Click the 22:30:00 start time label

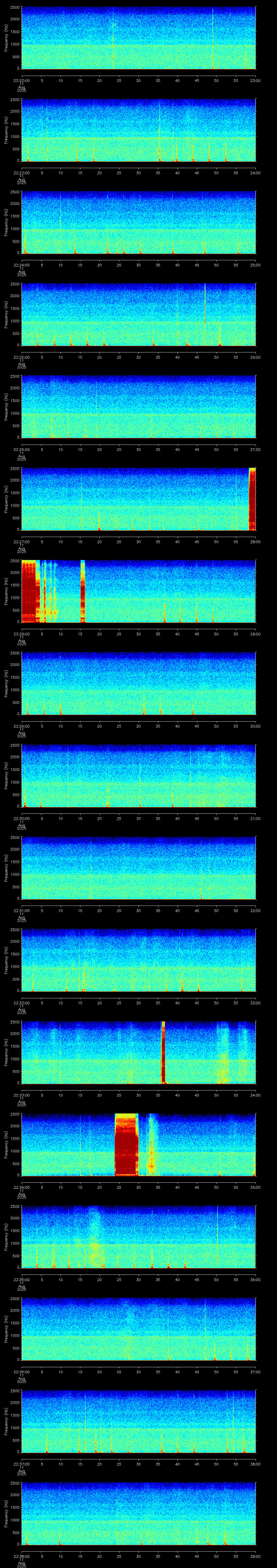pos(21,818)
